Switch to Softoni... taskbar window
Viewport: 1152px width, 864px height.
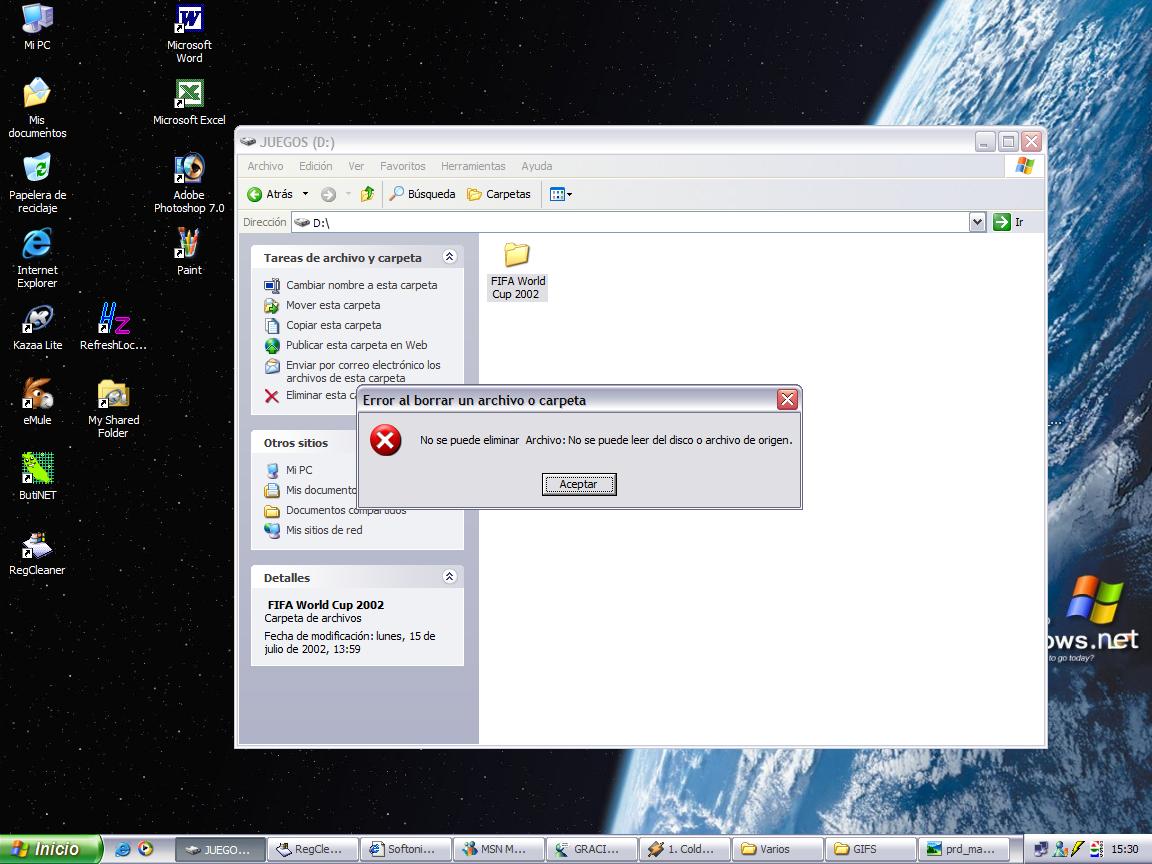pos(406,849)
